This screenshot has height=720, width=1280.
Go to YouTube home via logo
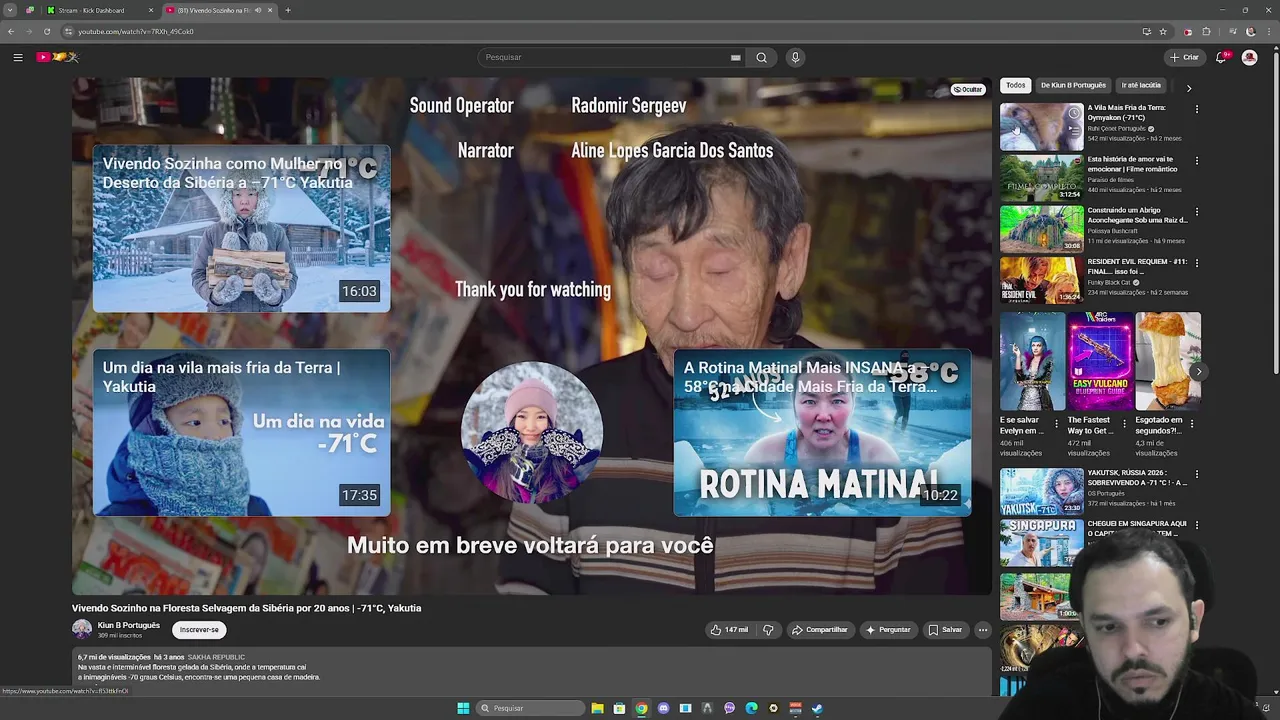[57, 57]
